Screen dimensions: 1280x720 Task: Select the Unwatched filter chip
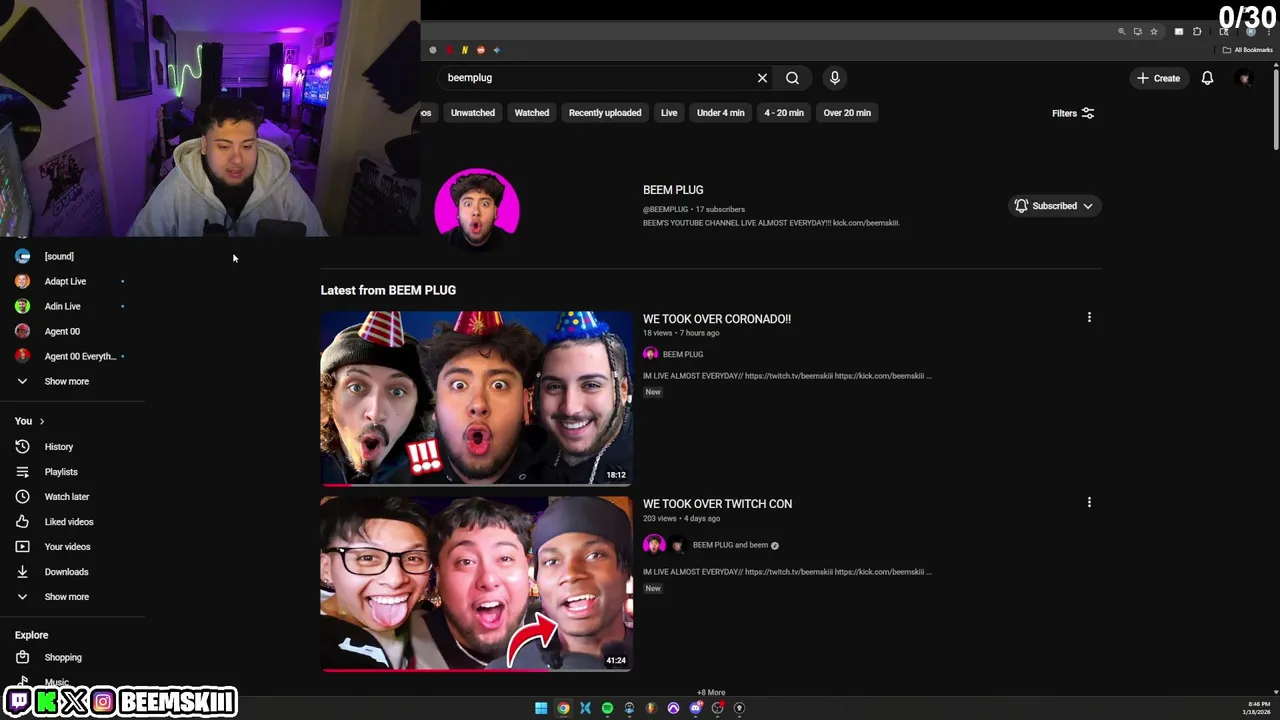[x=472, y=113]
